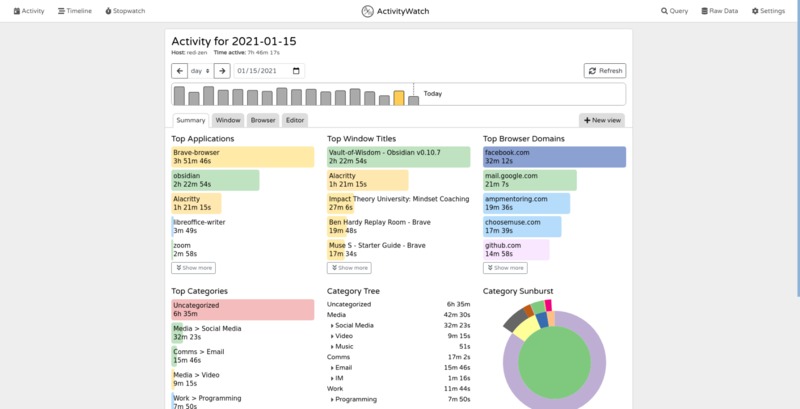Image resolution: width=800 pixels, height=409 pixels.
Task: Click Media > Video category
Action: tap(197, 379)
